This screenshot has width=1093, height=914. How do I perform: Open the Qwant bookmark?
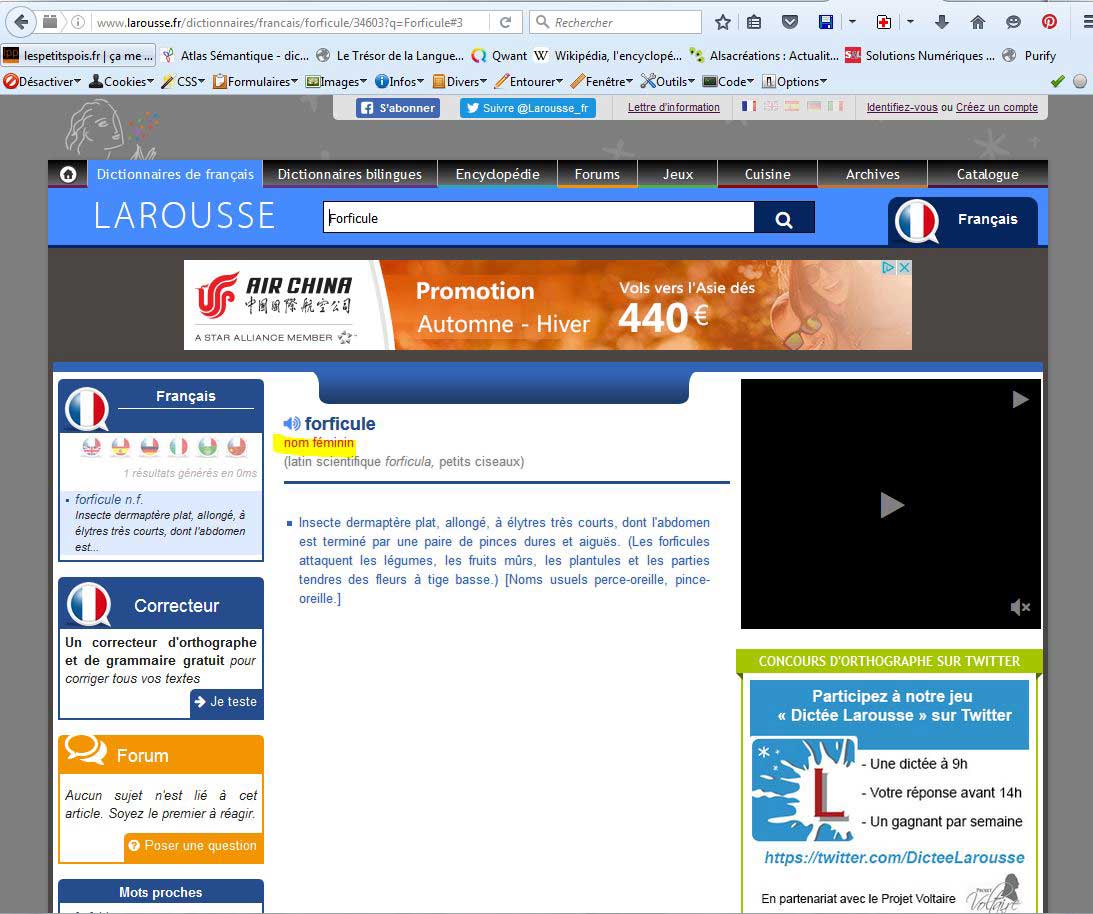(x=499, y=56)
